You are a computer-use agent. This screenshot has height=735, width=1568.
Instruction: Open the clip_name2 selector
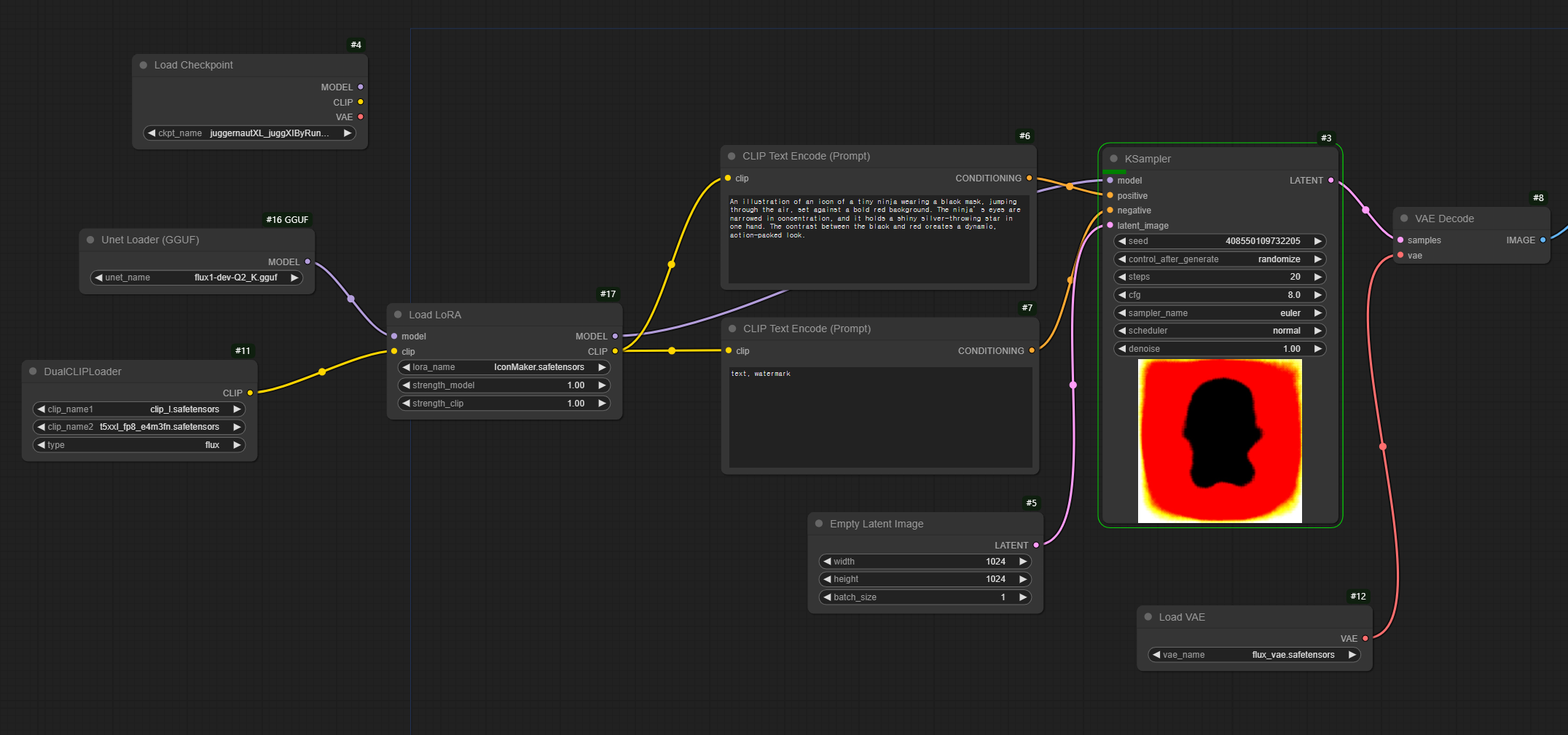pos(139,427)
